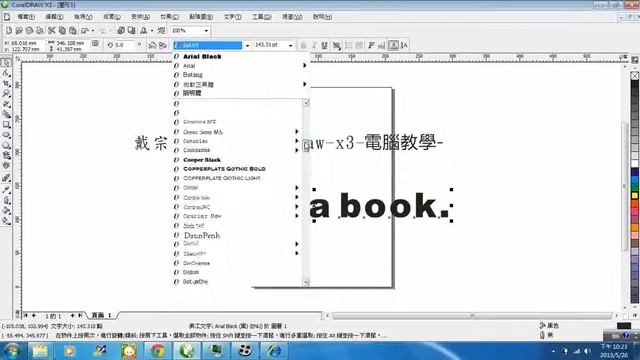
Task: Open the edit text ab| button
Action: click(381, 45)
